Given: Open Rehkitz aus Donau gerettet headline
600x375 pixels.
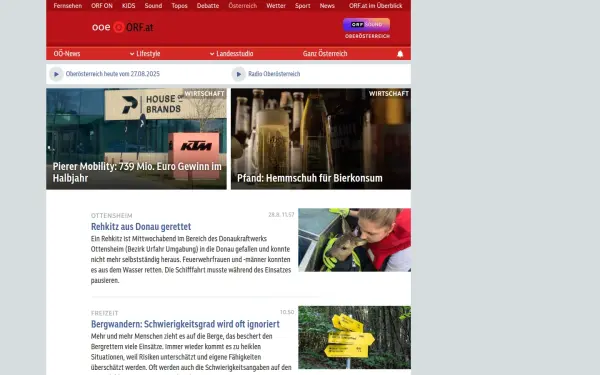Looking at the screenshot, I should [x=141, y=227].
